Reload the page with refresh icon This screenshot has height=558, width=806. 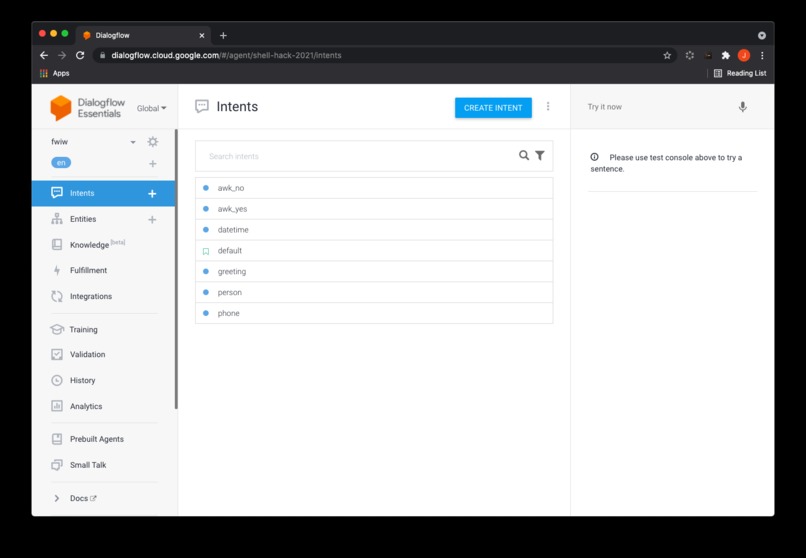pos(80,55)
